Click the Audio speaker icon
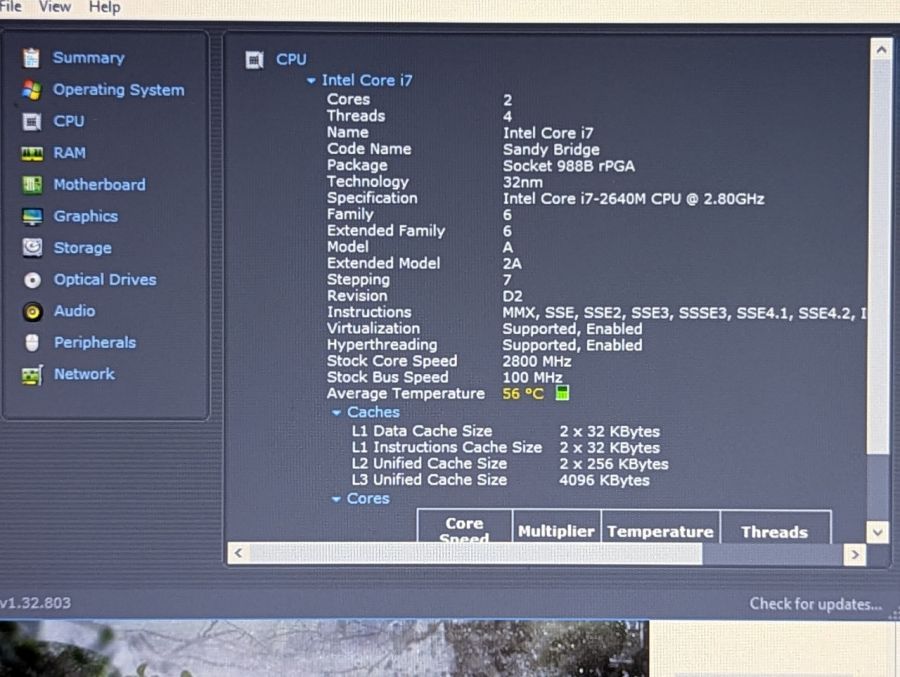This screenshot has height=677, width=900. 33,312
